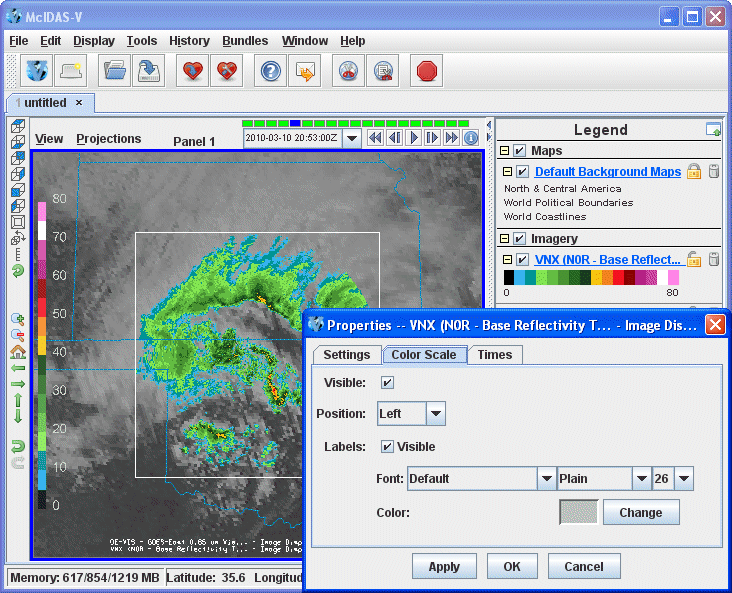Open file folder toolbar icon
Image resolution: width=732 pixels, height=593 pixels.
coord(114,71)
